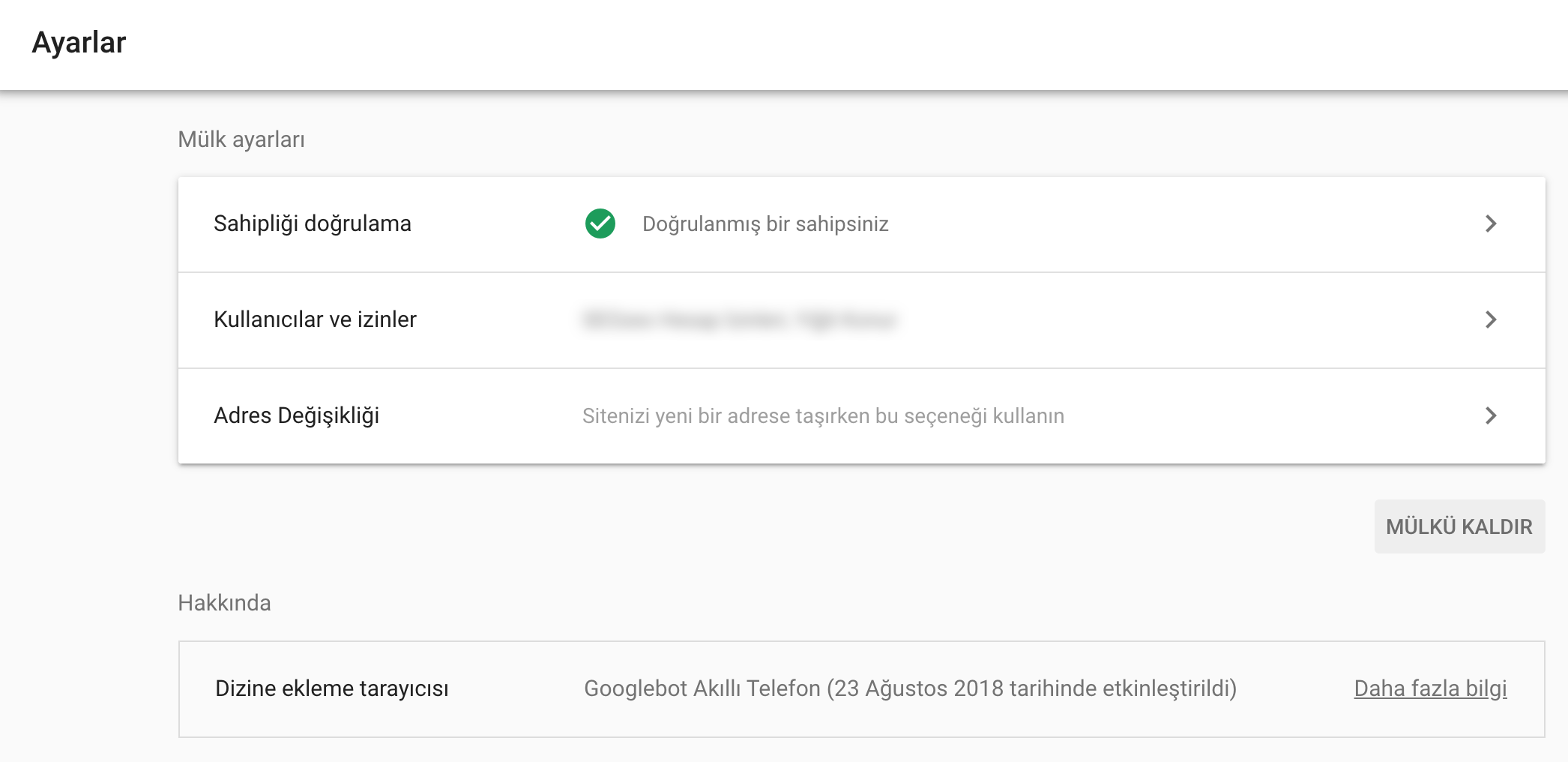Click the Ayarlar page title
The height and width of the screenshot is (762, 1568).
point(79,43)
